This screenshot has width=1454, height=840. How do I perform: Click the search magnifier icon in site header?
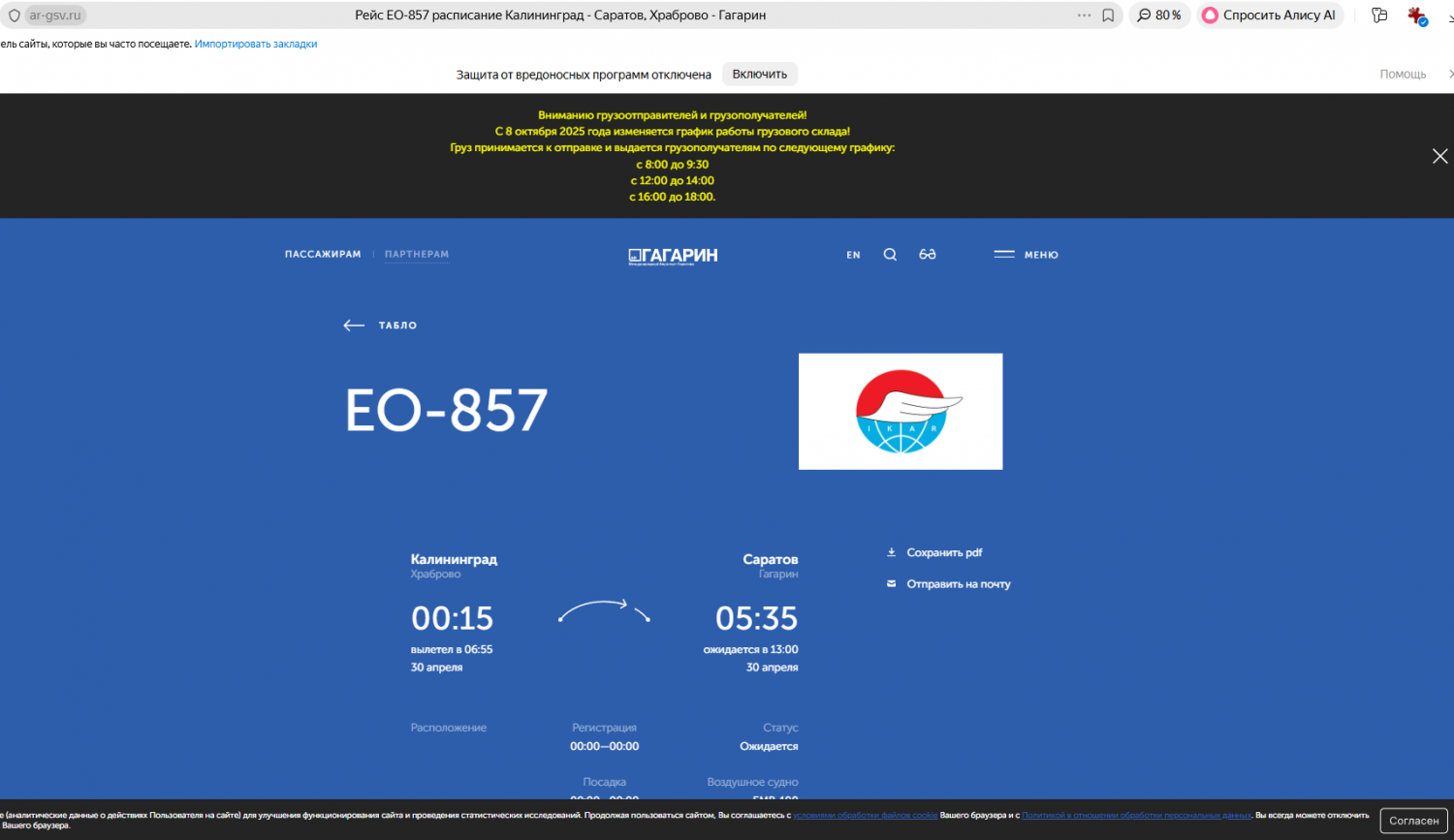coord(890,255)
